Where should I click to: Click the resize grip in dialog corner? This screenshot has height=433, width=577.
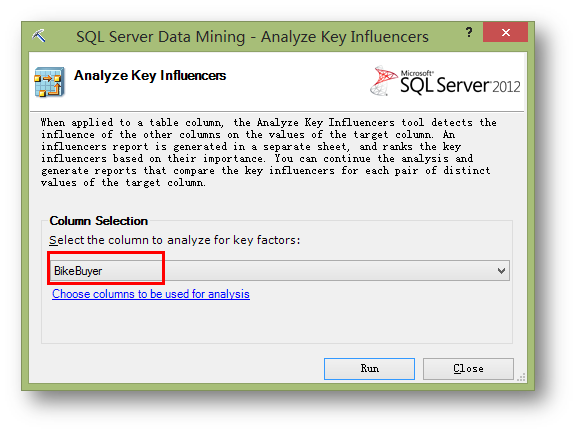521,377
